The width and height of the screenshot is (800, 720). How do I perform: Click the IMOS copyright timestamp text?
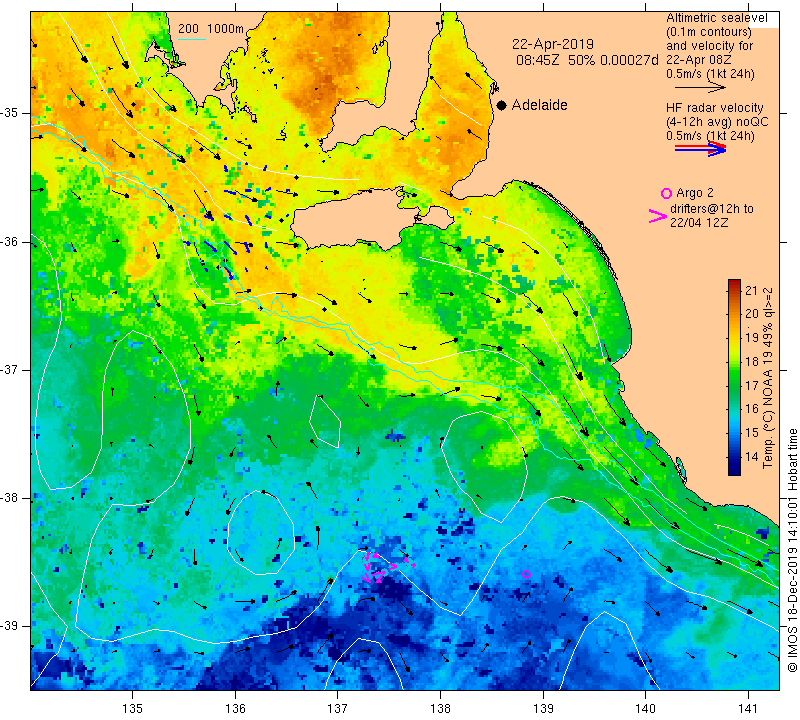(792, 550)
